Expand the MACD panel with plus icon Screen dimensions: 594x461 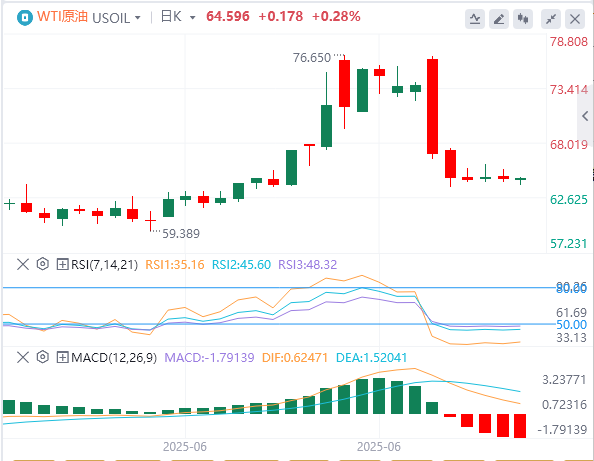[62, 357]
